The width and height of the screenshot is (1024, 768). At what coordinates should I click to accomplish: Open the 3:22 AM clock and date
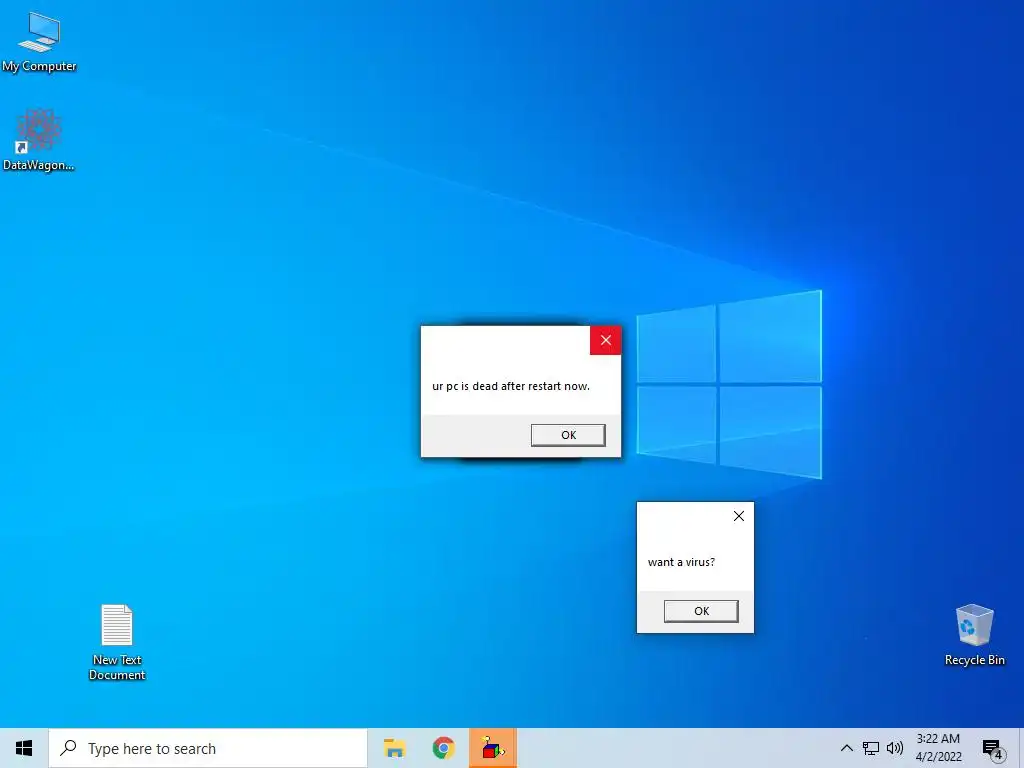[938, 748]
